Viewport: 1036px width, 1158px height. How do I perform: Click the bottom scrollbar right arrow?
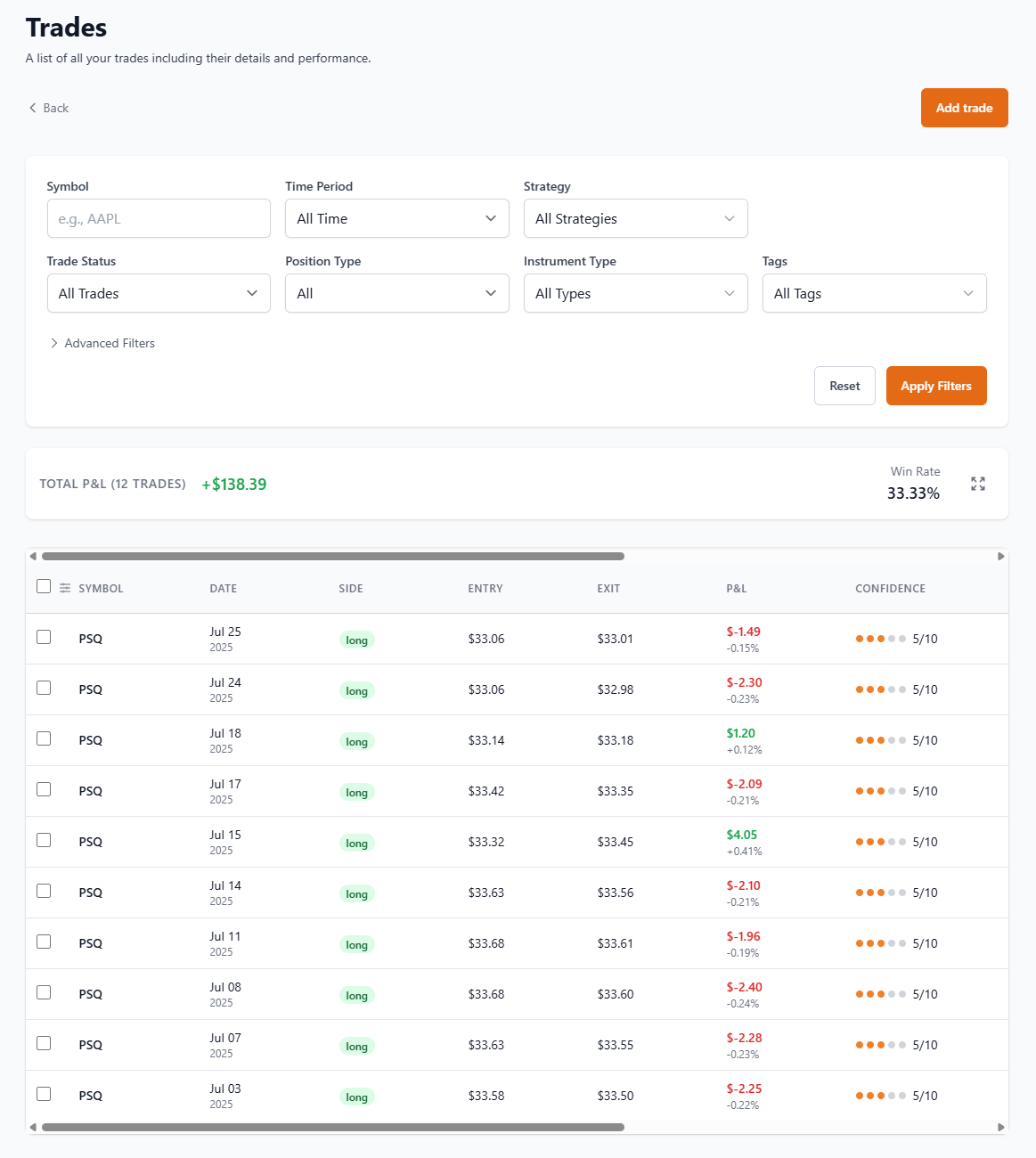1000,1127
